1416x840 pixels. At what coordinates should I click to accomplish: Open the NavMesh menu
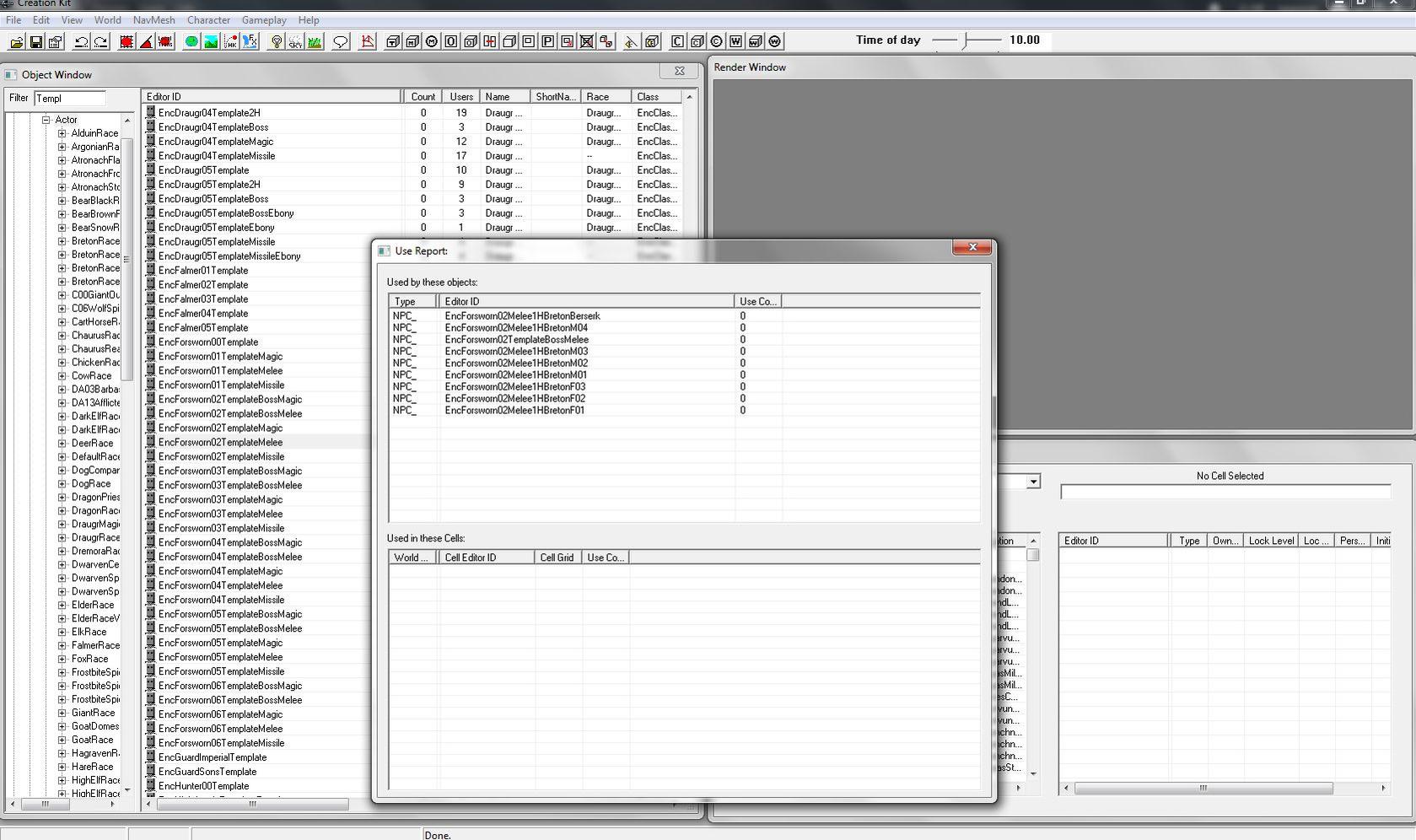pyautogui.click(x=153, y=19)
